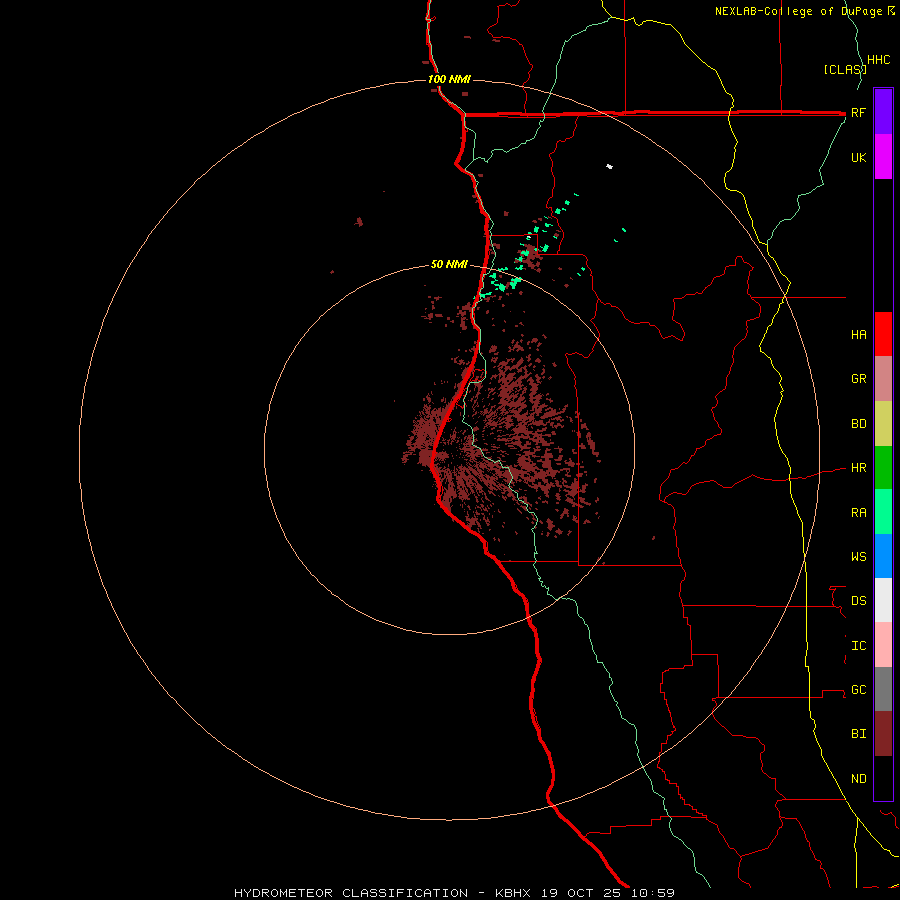900x900 pixels.
Task: Click the ND legend label
Action: pos(859,779)
